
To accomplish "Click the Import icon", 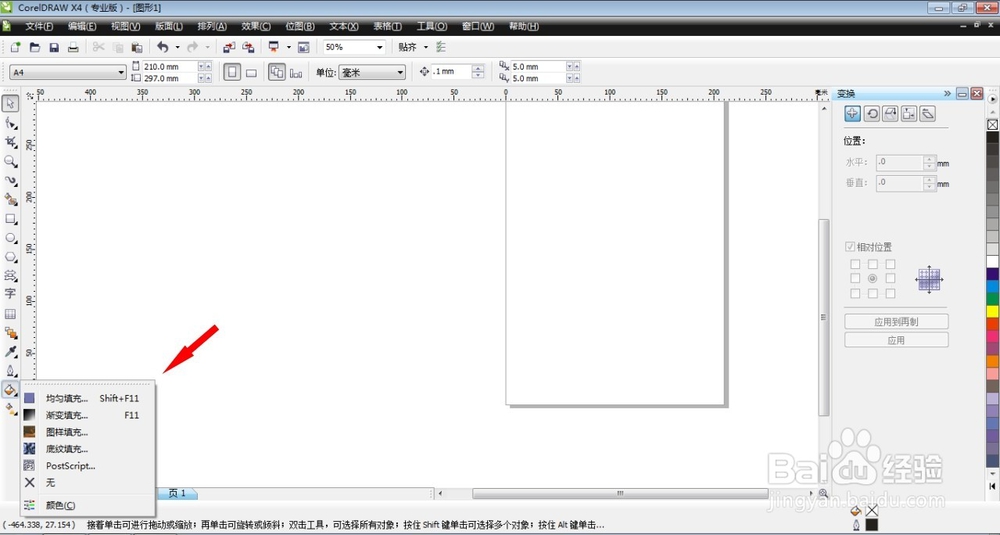I will coord(229,47).
